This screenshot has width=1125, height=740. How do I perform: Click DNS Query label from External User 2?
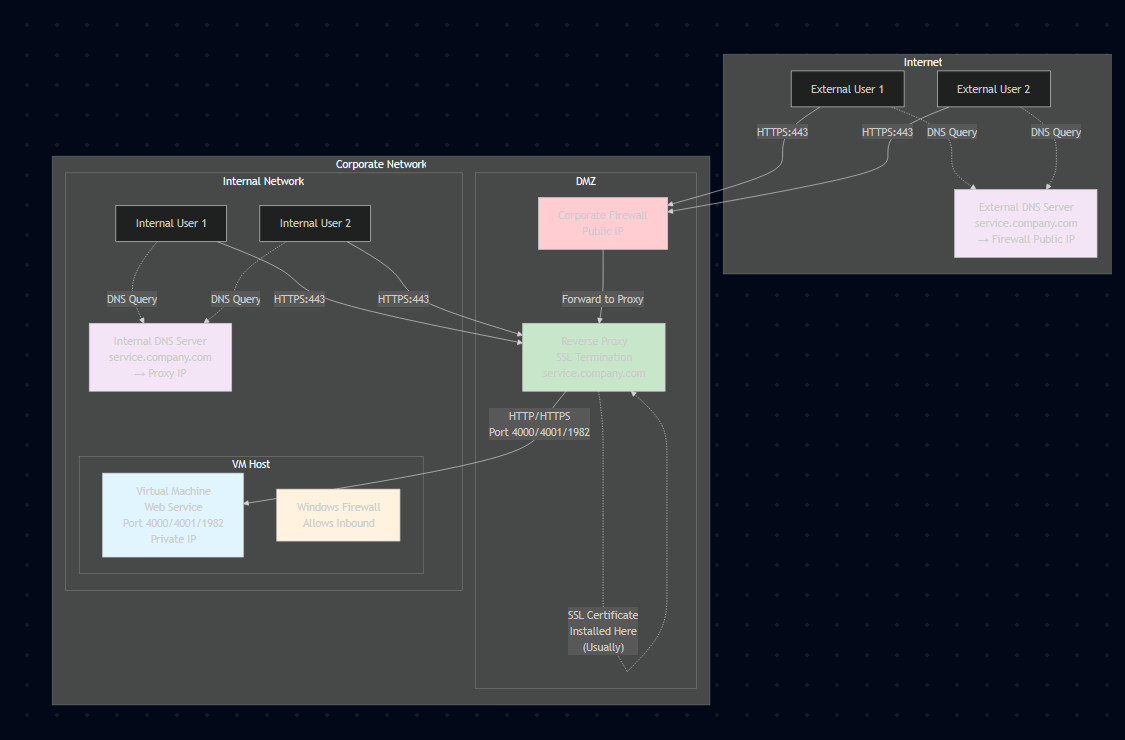coord(1055,132)
